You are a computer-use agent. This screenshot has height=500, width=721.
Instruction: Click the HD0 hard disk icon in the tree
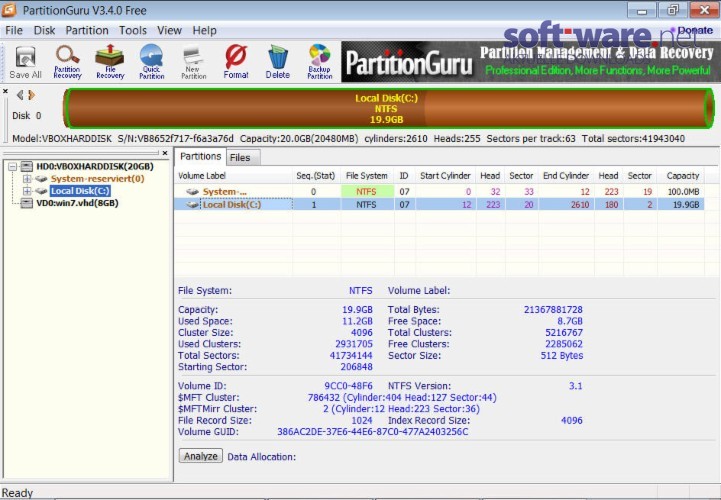(27, 167)
